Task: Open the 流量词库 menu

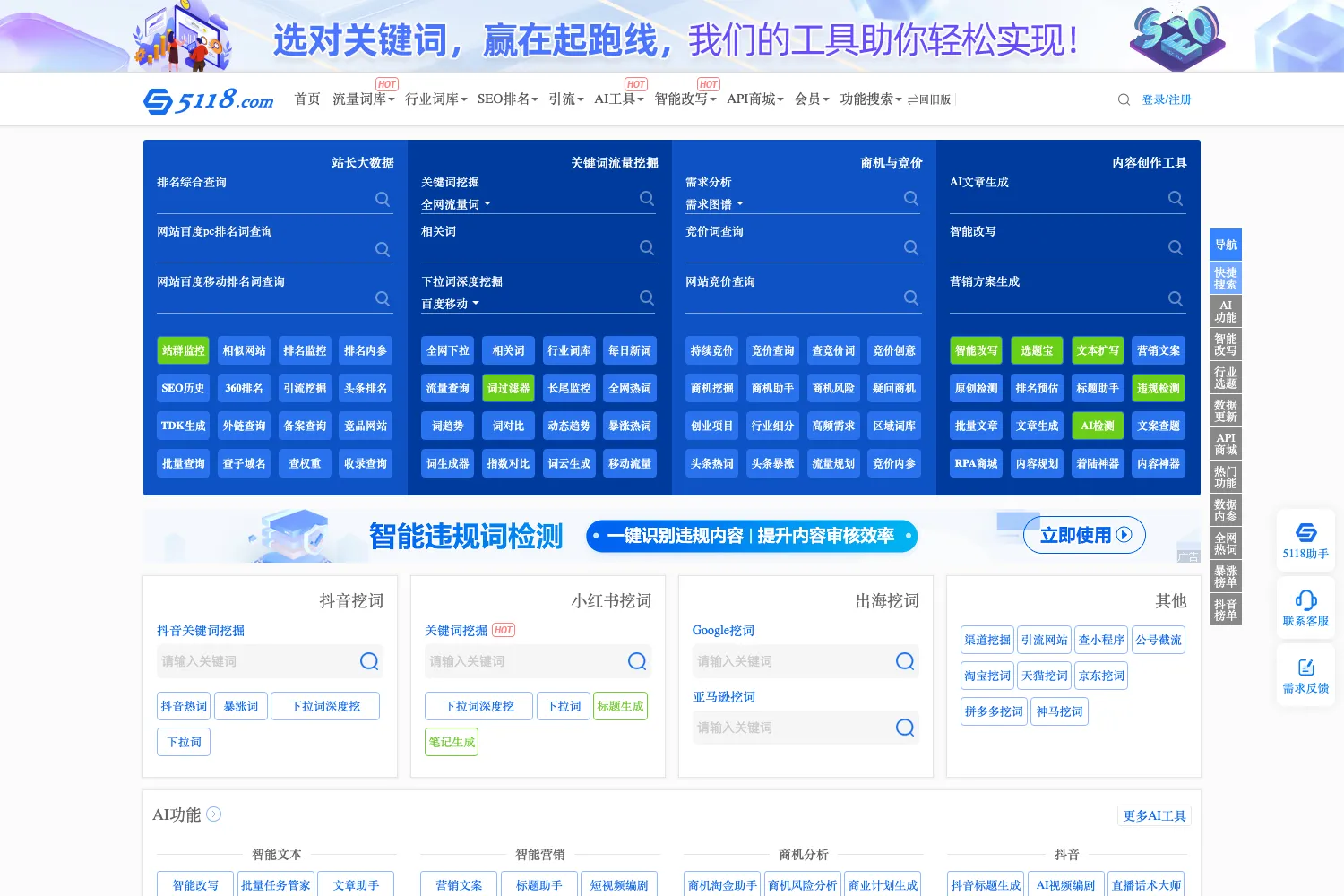Action: [364, 99]
